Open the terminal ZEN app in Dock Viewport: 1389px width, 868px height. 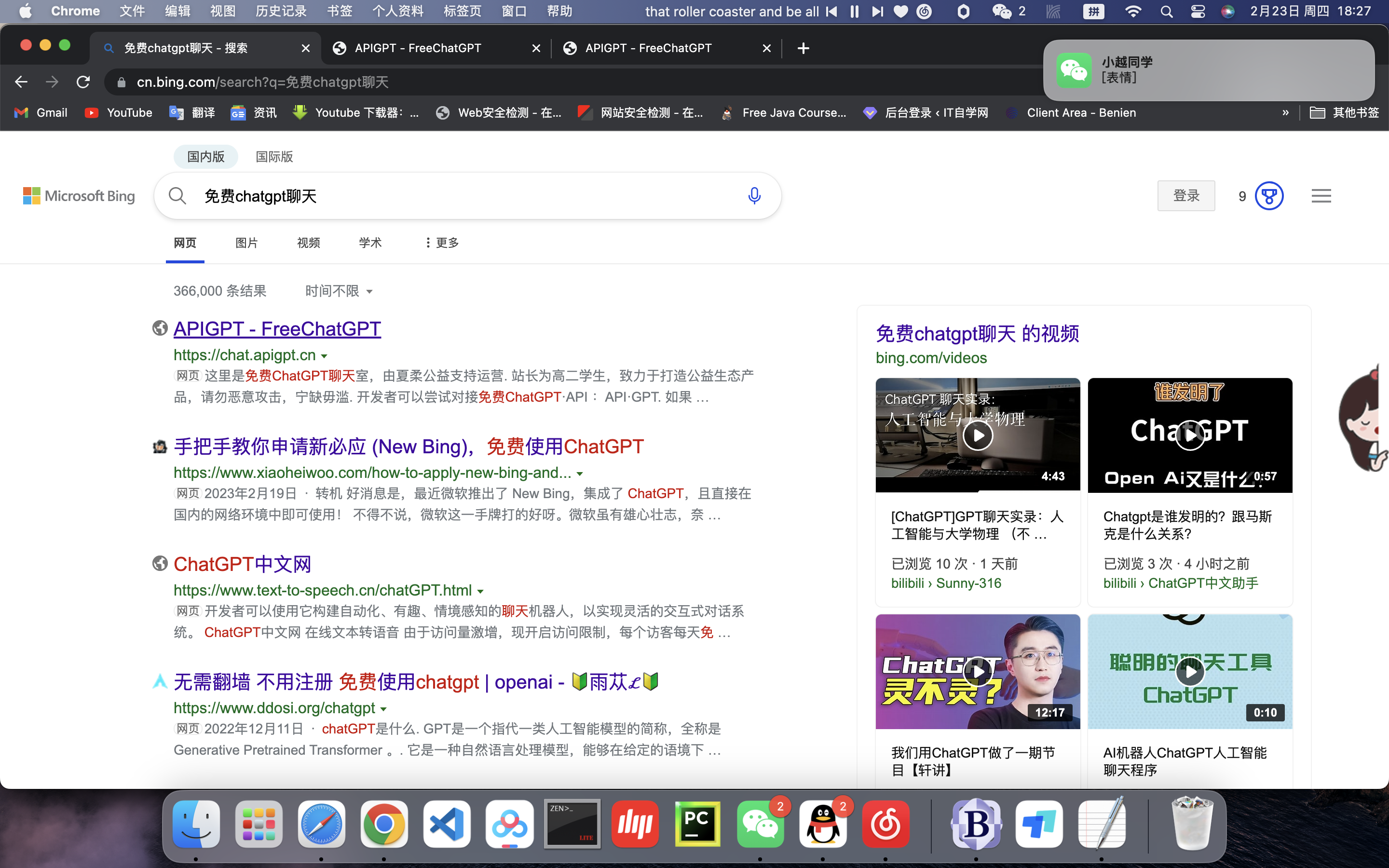point(572,825)
